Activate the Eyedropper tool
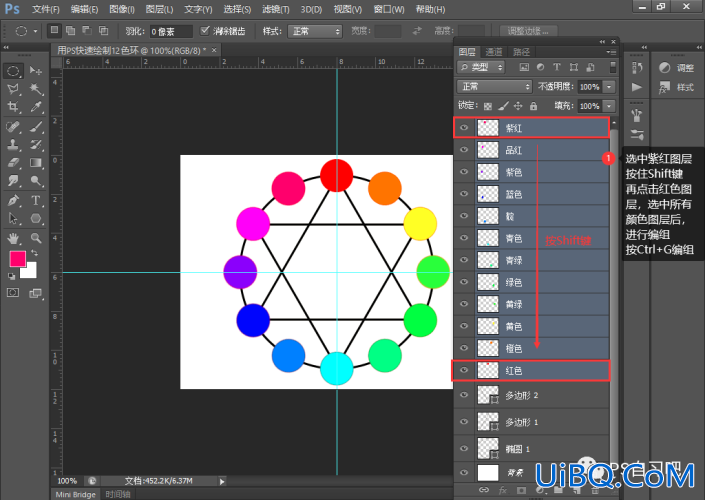The width and height of the screenshot is (705, 500). coord(36,107)
